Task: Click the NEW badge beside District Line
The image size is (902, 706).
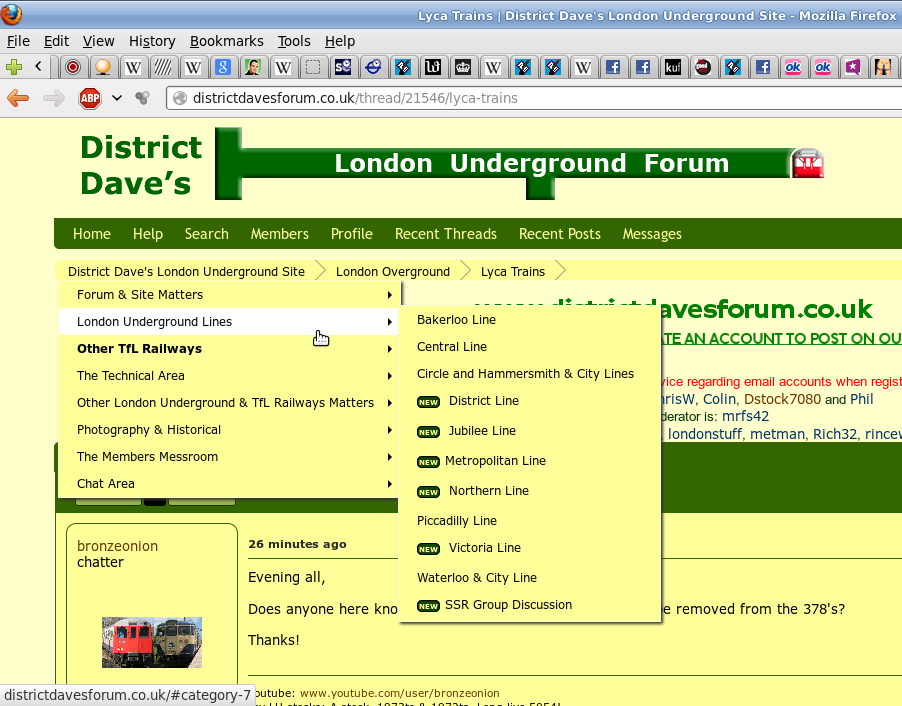Action: (x=428, y=402)
